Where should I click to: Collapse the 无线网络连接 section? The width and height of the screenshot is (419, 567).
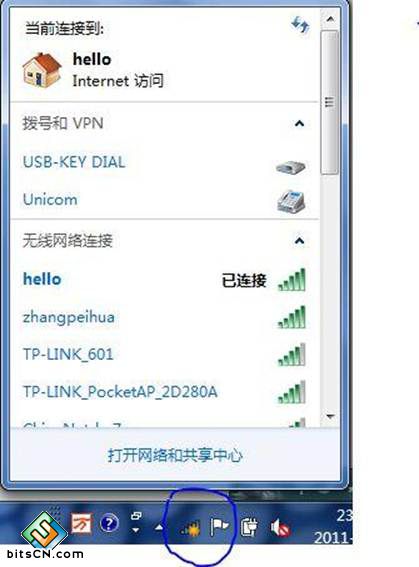pos(299,240)
